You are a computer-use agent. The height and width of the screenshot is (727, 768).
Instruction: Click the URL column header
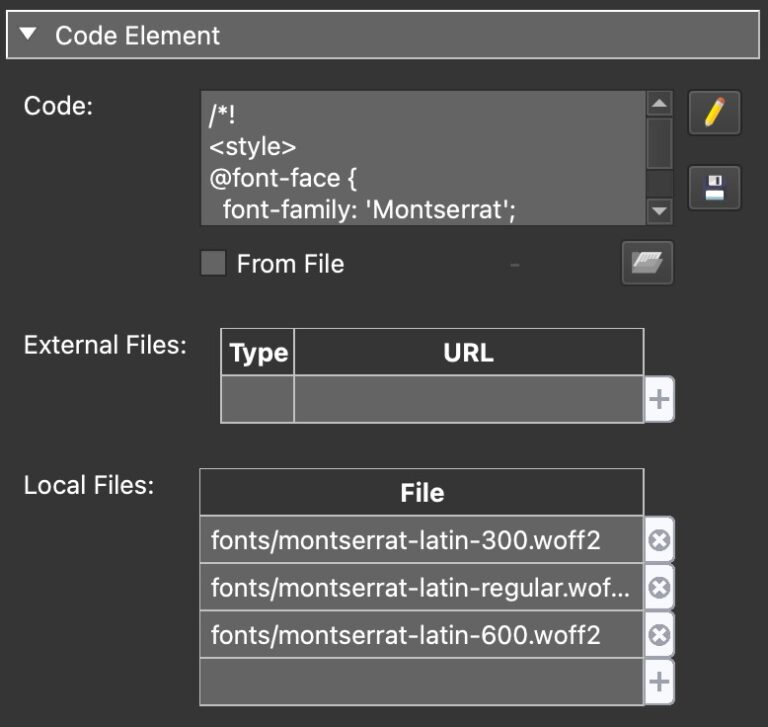click(x=468, y=353)
